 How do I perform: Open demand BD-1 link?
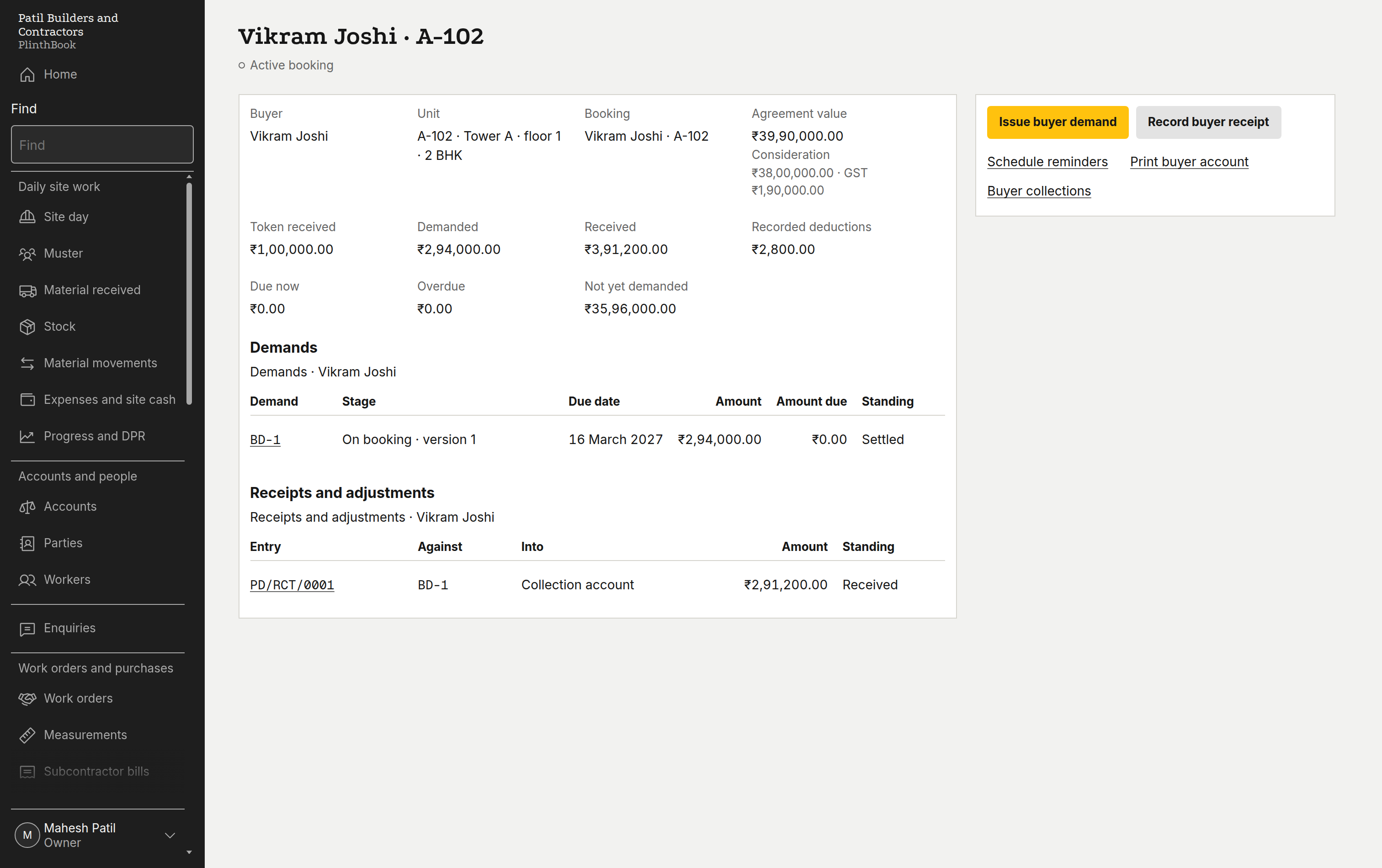point(265,440)
